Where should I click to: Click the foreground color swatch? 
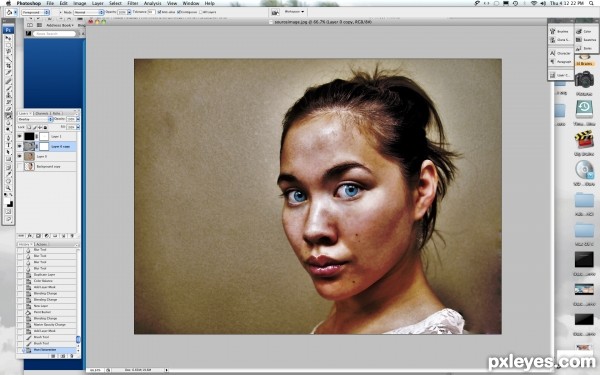(7, 201)
